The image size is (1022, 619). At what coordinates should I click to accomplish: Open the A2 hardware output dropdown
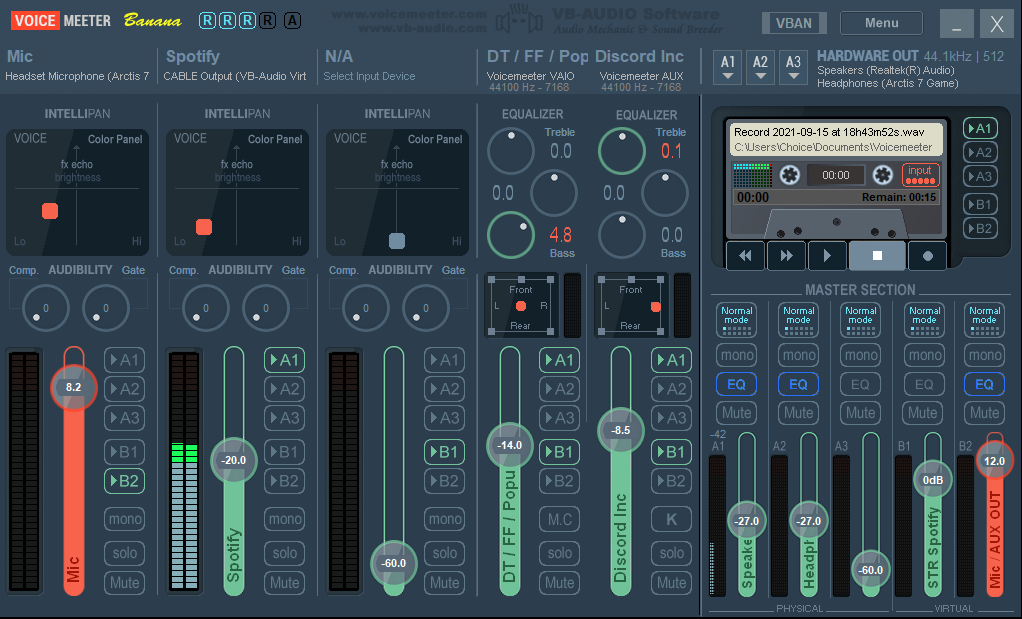761,68
